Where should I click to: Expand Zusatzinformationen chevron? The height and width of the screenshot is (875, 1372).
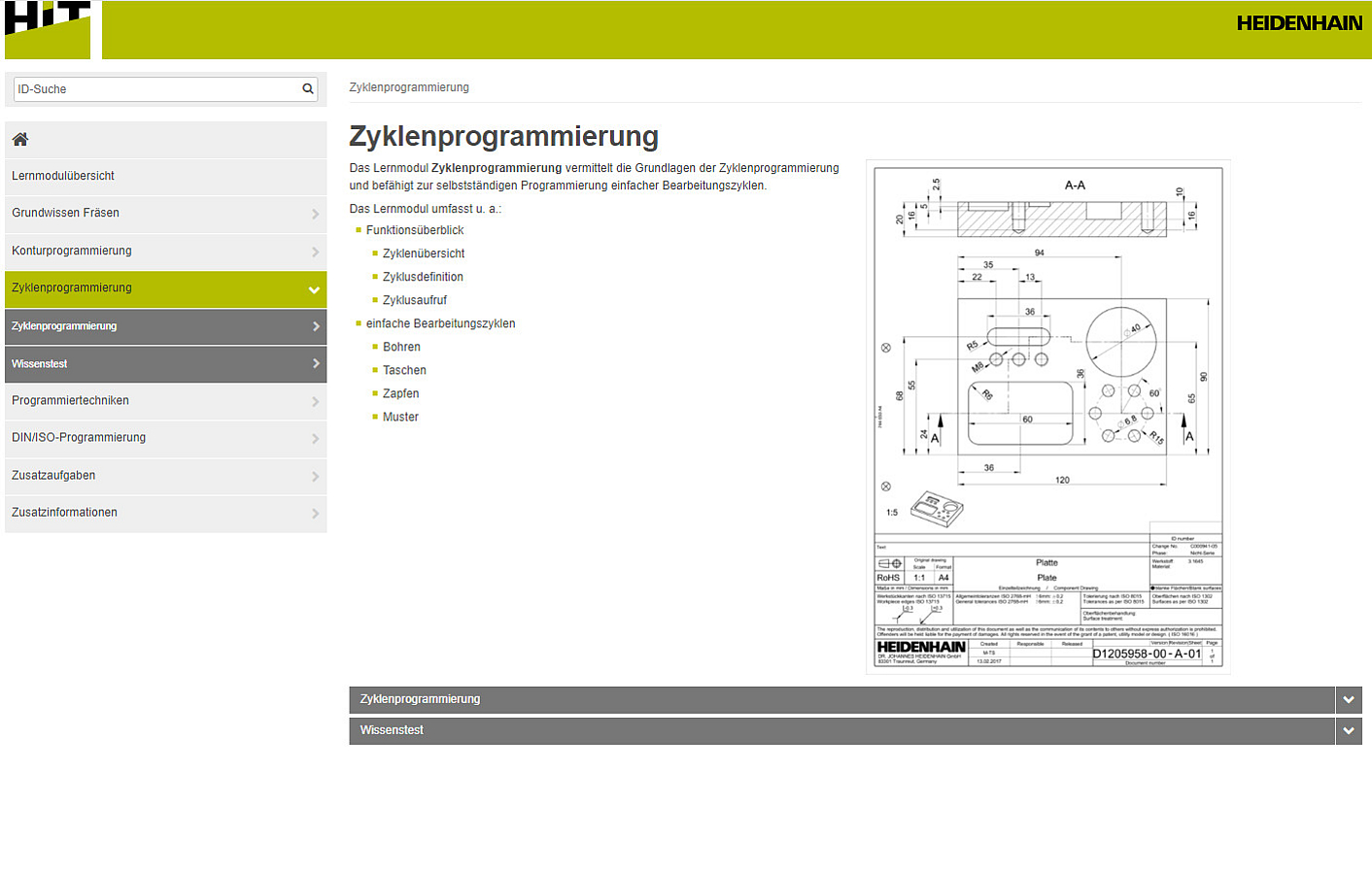point(315,514)
